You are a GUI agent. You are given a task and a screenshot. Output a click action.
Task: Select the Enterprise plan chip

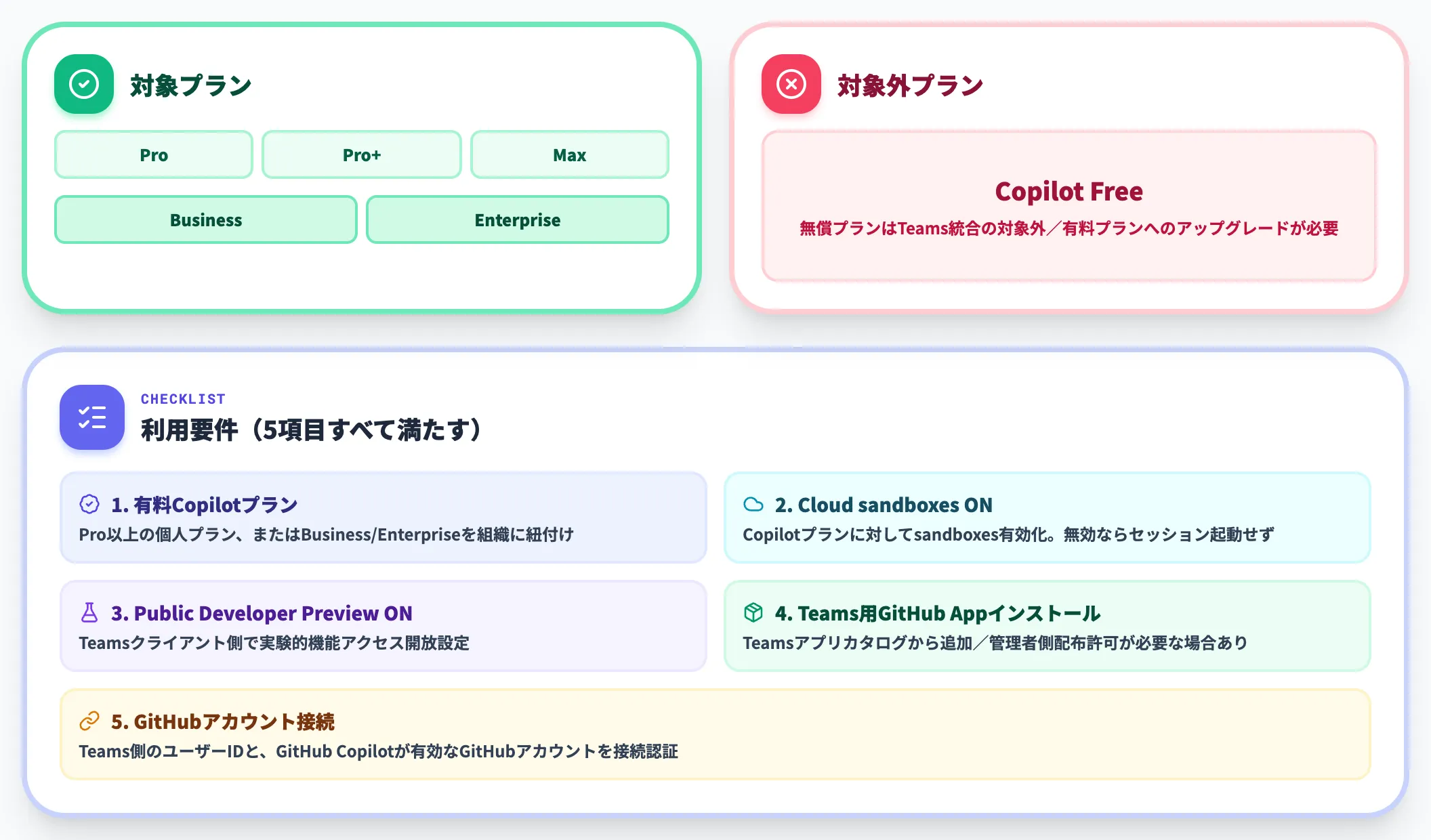coord(518,220)
